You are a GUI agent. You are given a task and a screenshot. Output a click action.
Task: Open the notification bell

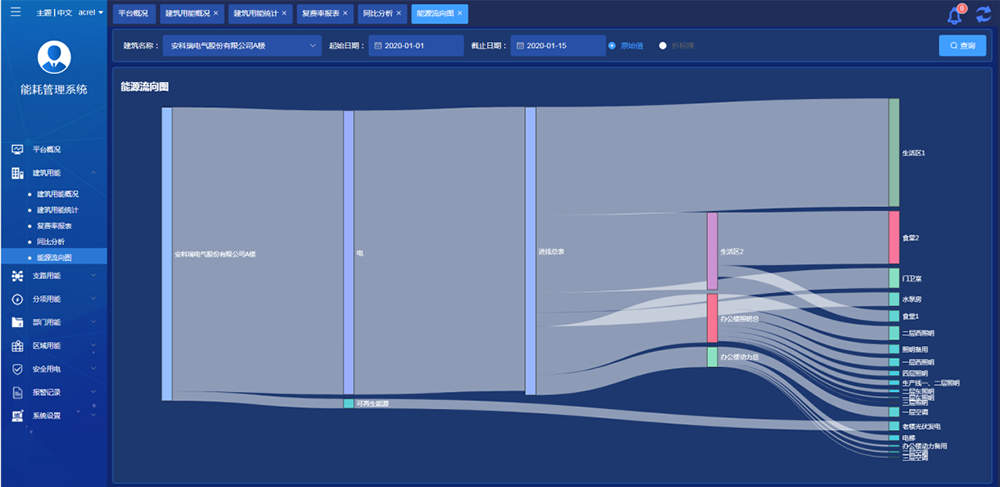[954, 15]
